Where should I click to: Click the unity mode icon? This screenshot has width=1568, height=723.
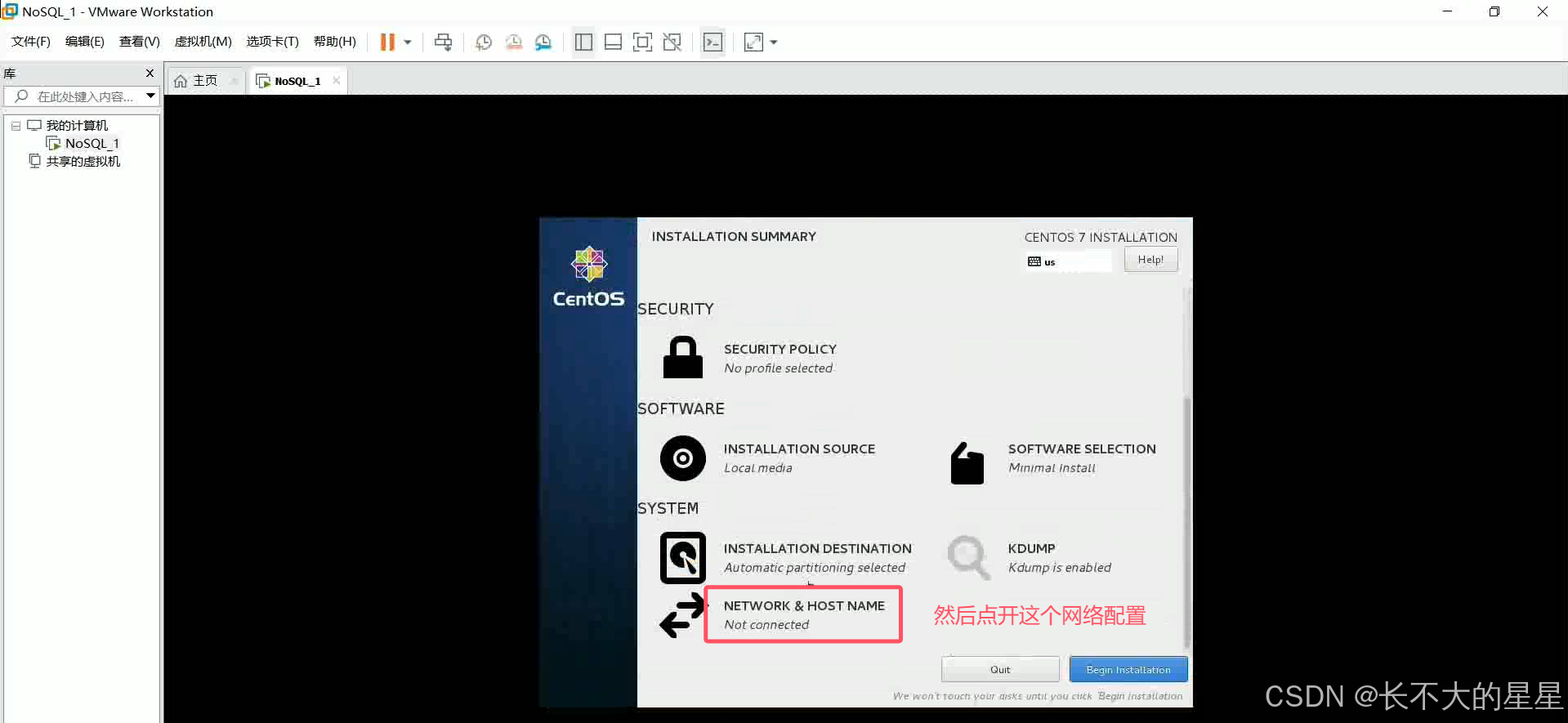tap(672, 42)
